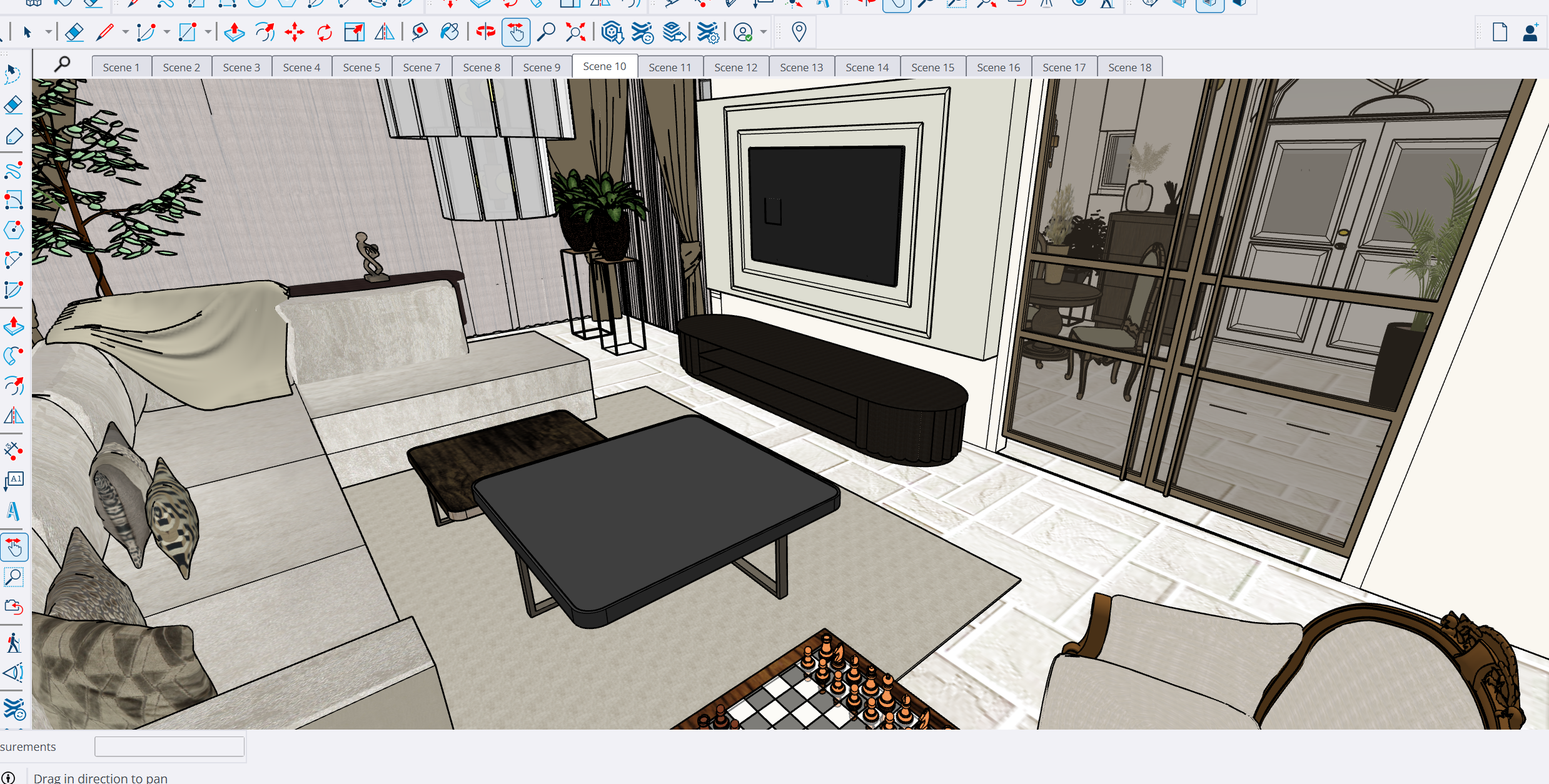Open the user account dropdown arrow
The image size is (1549, 784).
click(764, 32)
